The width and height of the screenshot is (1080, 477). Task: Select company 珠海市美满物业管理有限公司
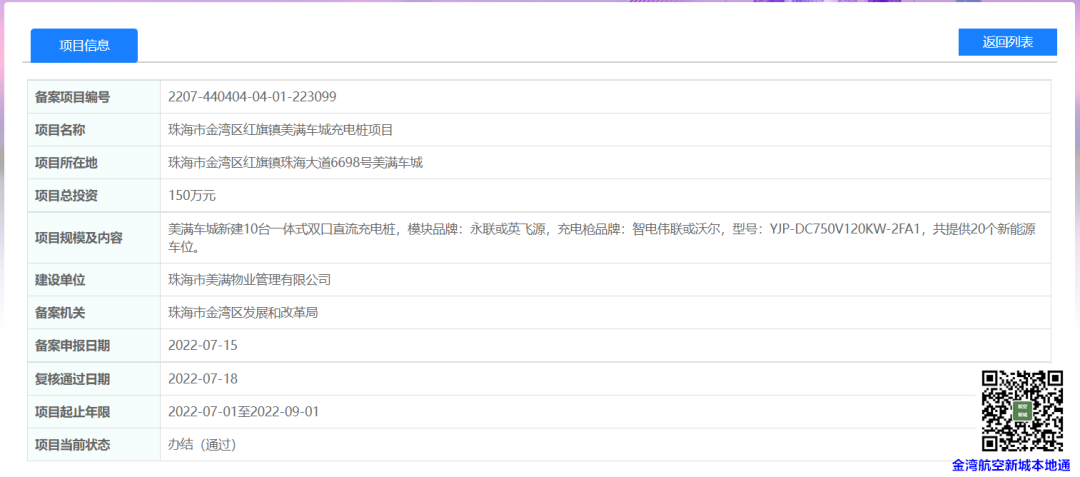click(x=249, y=280)
